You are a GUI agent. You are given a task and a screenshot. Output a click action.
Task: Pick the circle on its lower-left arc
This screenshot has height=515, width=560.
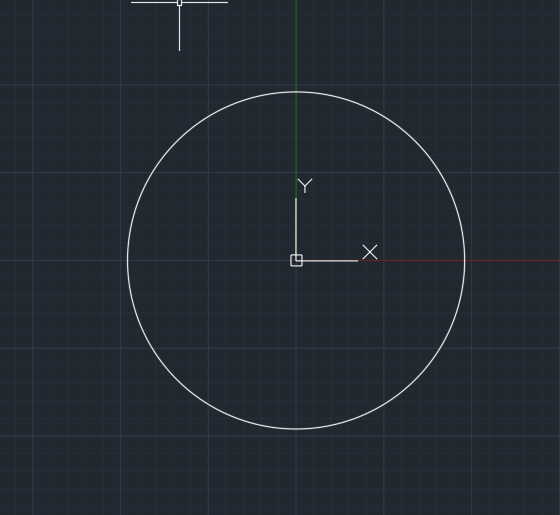click(177, 380)
